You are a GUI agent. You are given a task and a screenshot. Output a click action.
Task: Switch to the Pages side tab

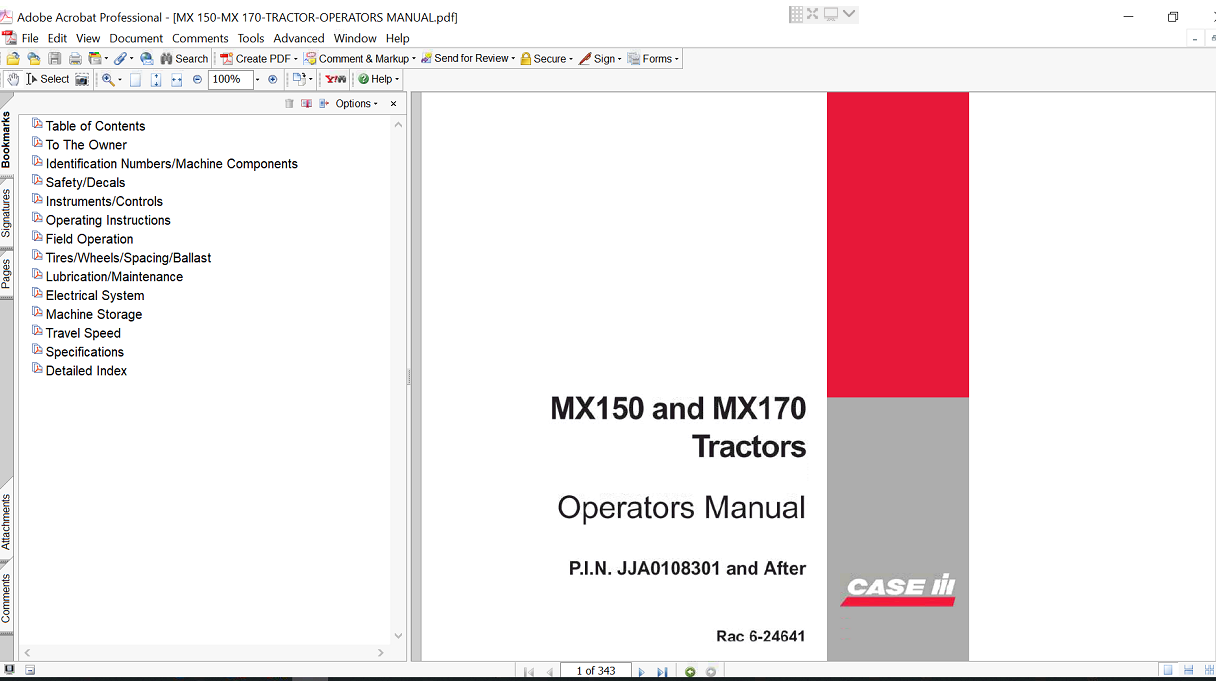point(6,273)
